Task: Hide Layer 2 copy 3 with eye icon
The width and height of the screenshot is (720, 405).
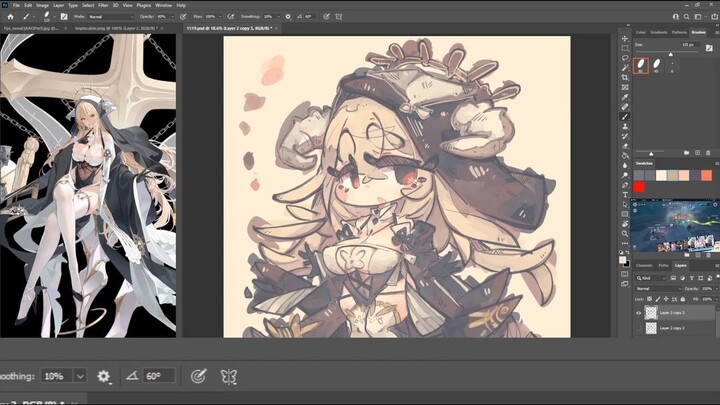Action: (x=638, y=313)
